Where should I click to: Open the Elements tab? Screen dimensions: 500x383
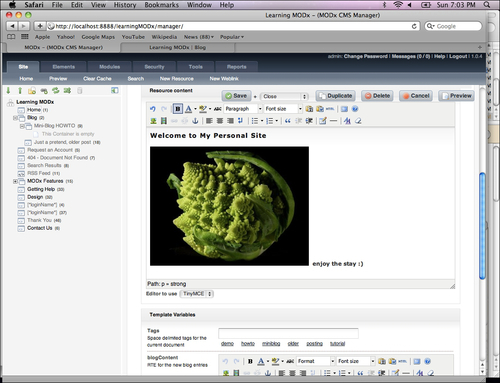[63, 67]
